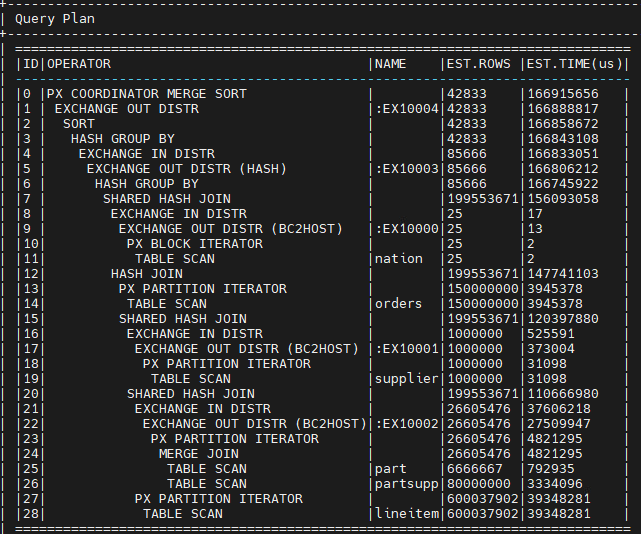Click the PX BLOCK ITERATOR operator
This screenshot has height=534, width=641.
pos(195,244)
